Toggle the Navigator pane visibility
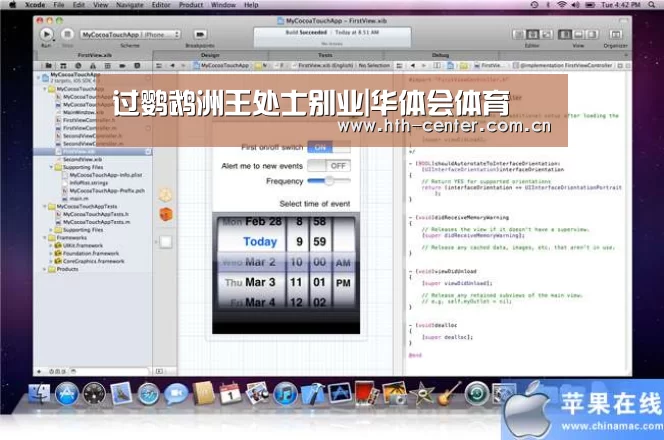This screenshot has height=440, width=664. [x=564, y=34]
